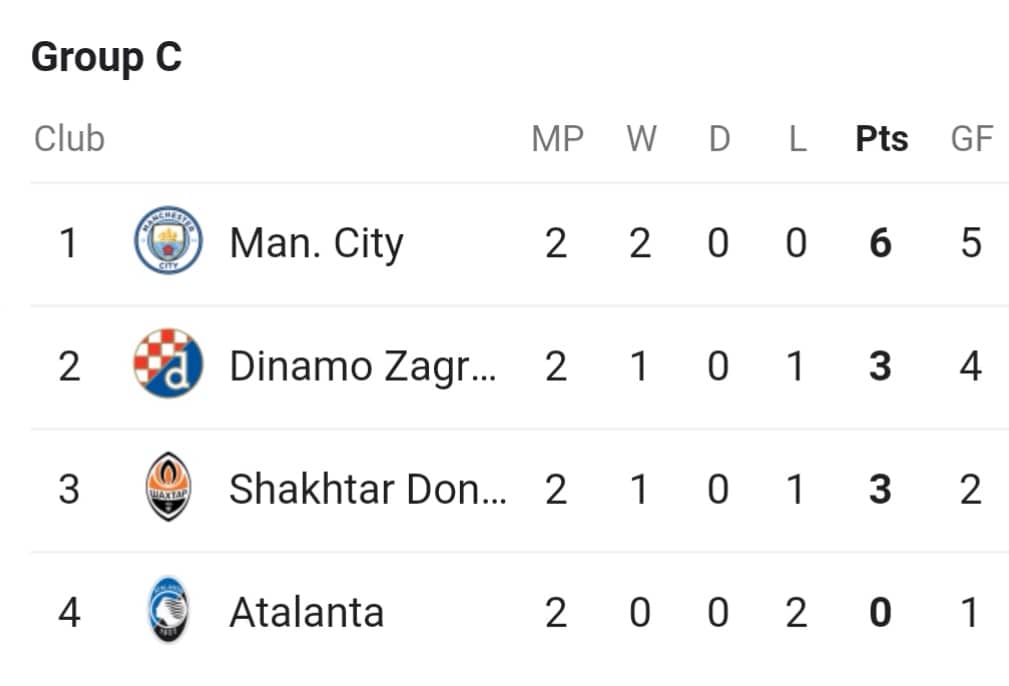Select the Pts column header

click(882, 139)
